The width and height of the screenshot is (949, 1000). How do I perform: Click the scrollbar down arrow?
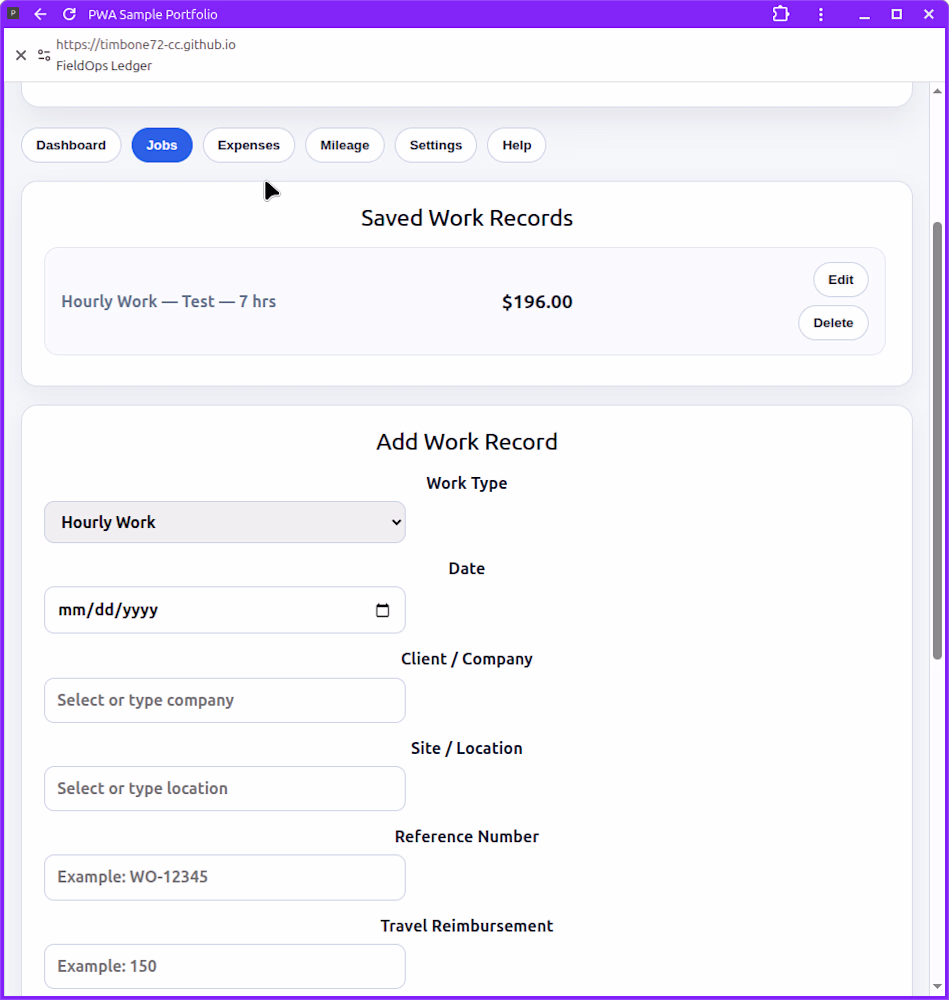point(937,987)
